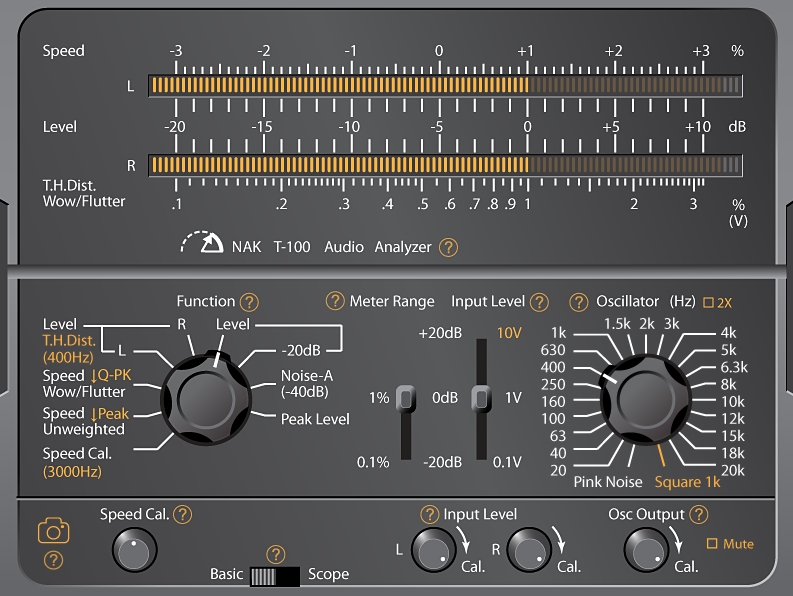The width and height of the screenshot is (793, 596).
Task: Open help icon next to Osc Output
Action: point(698,515)
